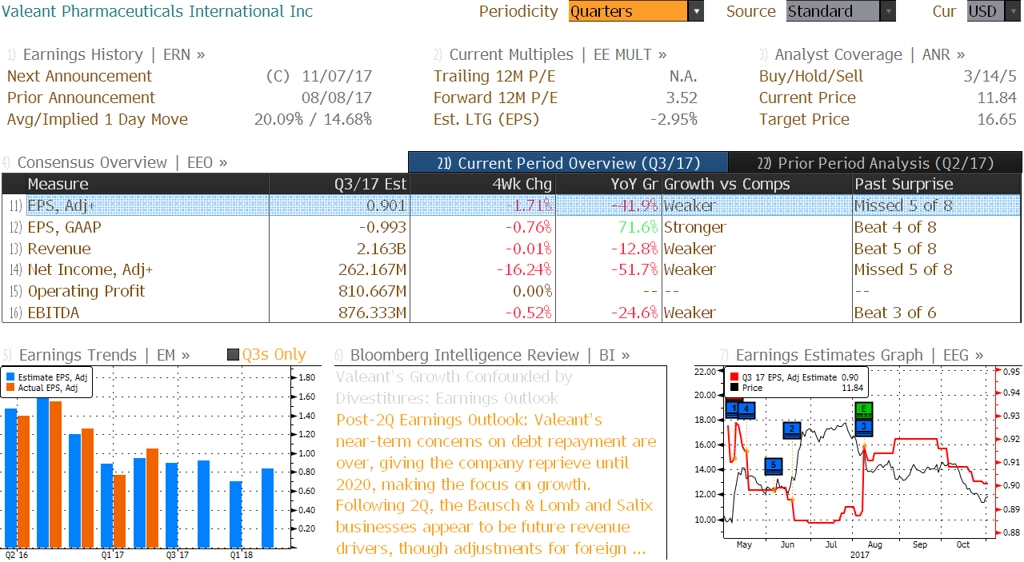Click the Estimate EPS, Adj blue legend swatch
Image resolution: width=1024 pixels, height=562 pixels.
[10, 377]
